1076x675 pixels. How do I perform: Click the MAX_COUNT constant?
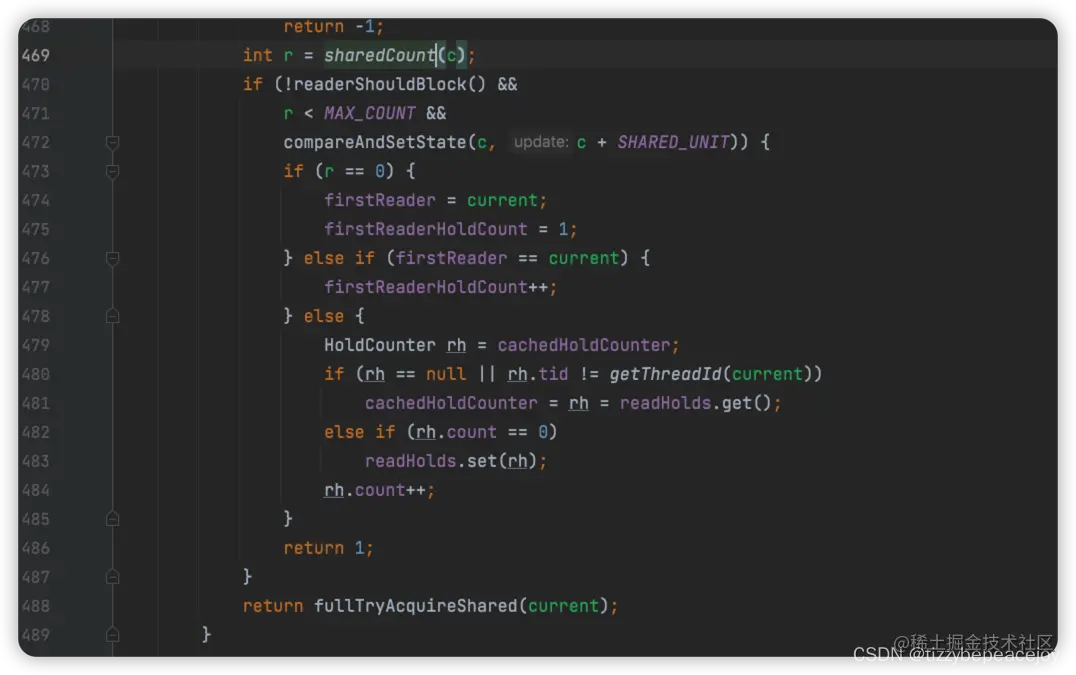[x=369, y=113]
